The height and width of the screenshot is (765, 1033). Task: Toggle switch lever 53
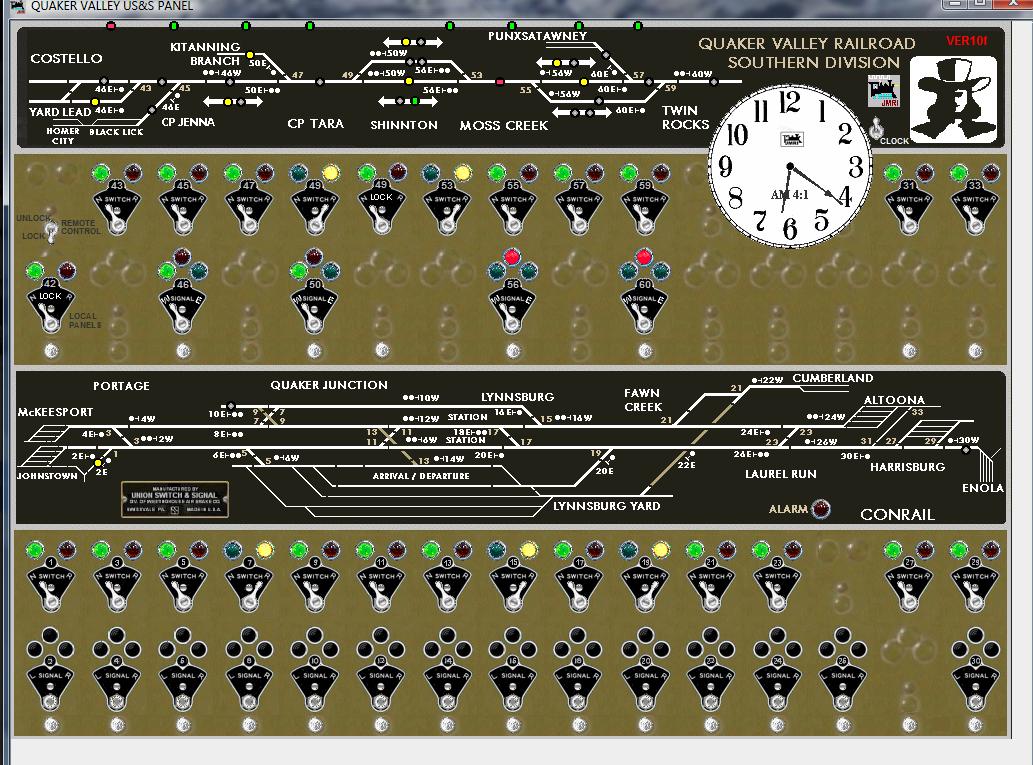[447, 207]
